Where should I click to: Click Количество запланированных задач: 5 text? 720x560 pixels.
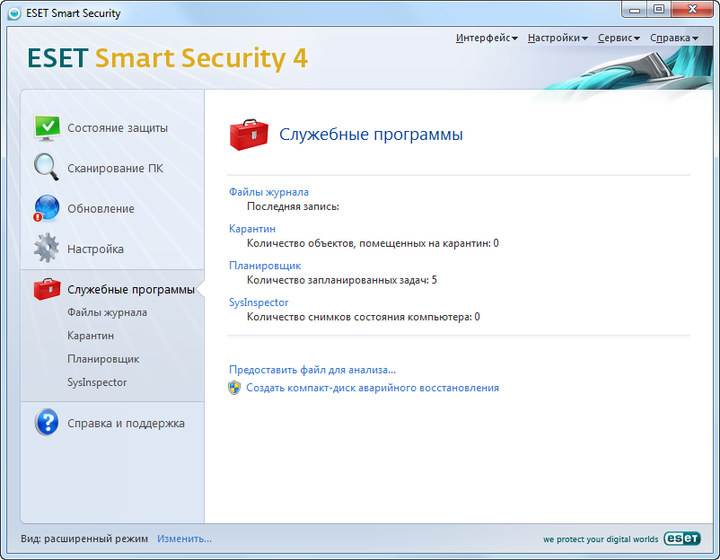(x=342, y=280)
